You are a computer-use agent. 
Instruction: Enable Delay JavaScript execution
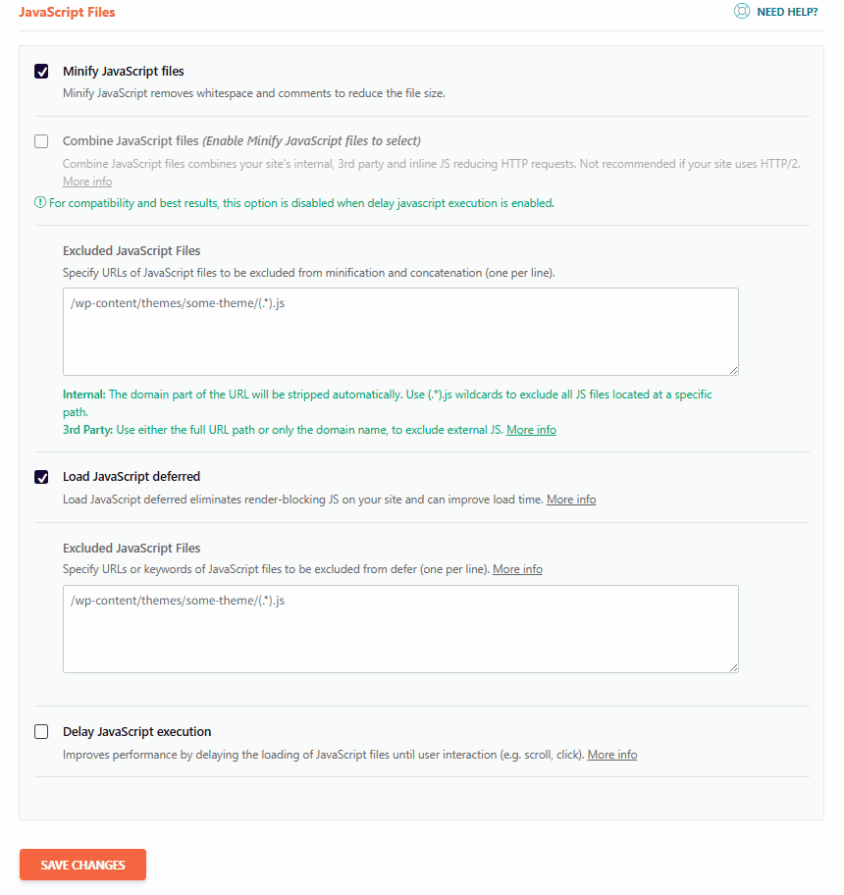click(41, 731)
